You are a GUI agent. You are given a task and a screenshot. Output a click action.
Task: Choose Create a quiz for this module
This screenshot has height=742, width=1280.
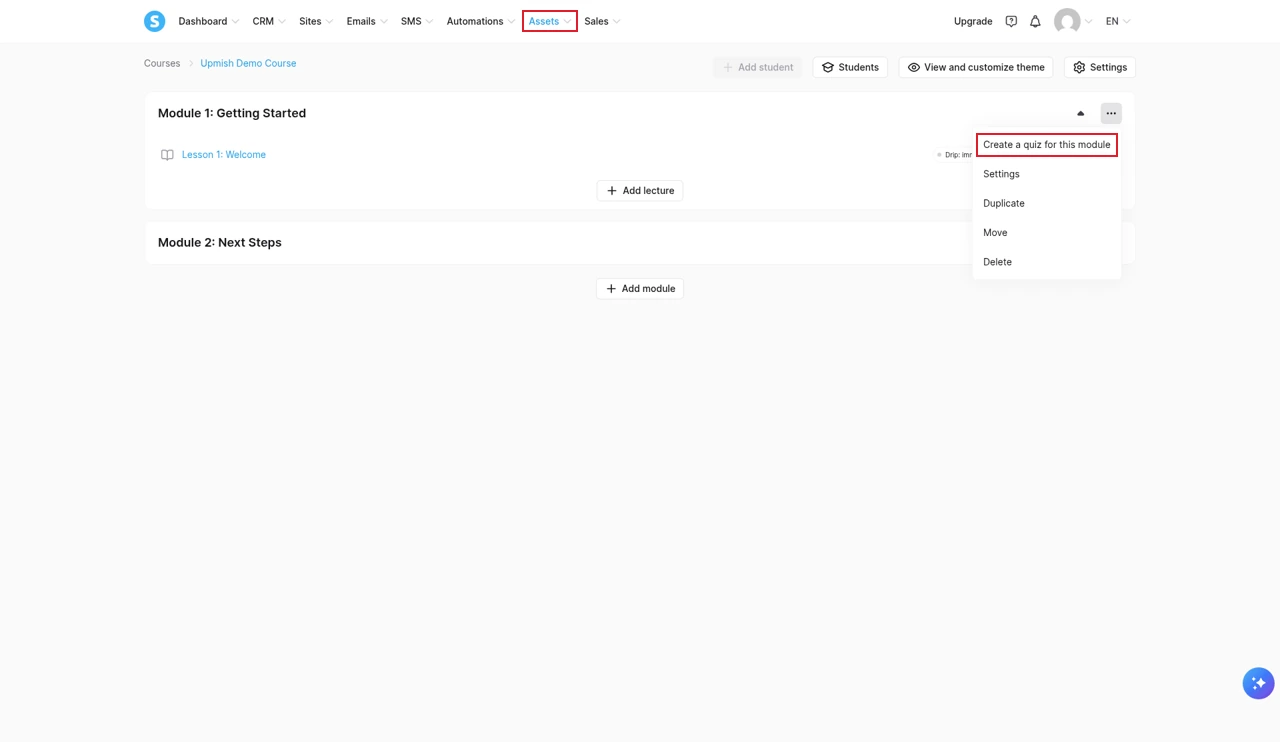[1046, 145]
